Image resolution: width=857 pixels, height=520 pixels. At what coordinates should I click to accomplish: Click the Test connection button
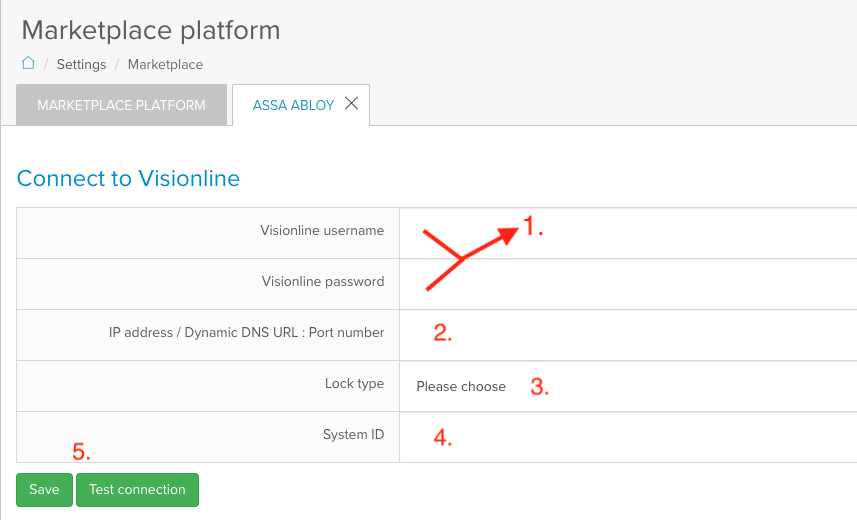[137, 489]
